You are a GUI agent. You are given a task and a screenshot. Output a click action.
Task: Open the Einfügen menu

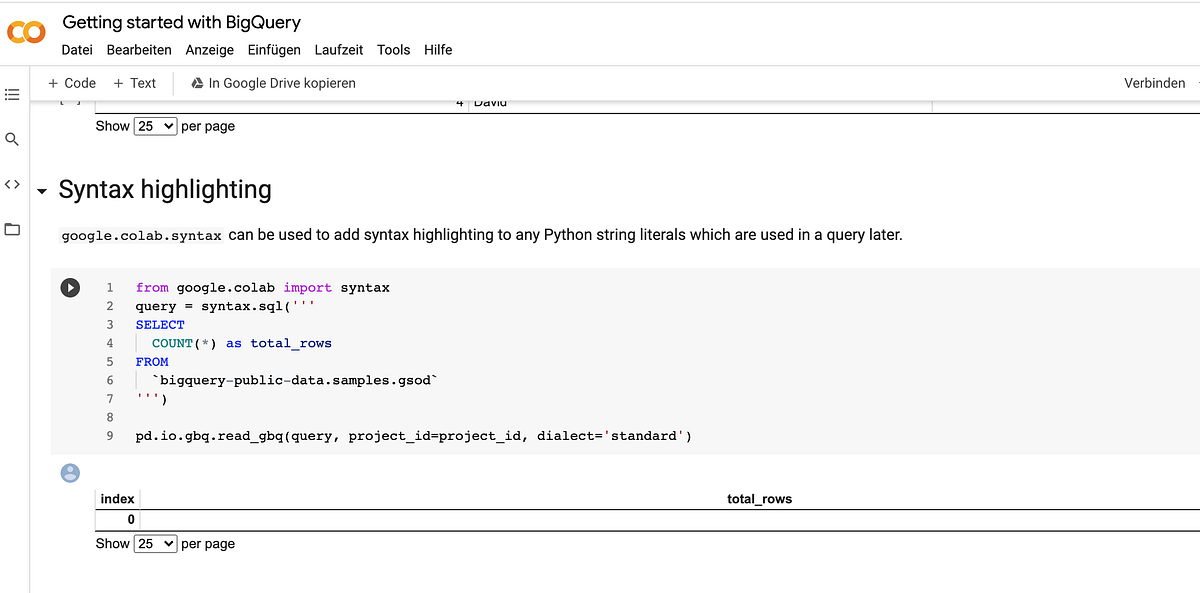pos(275,49)
